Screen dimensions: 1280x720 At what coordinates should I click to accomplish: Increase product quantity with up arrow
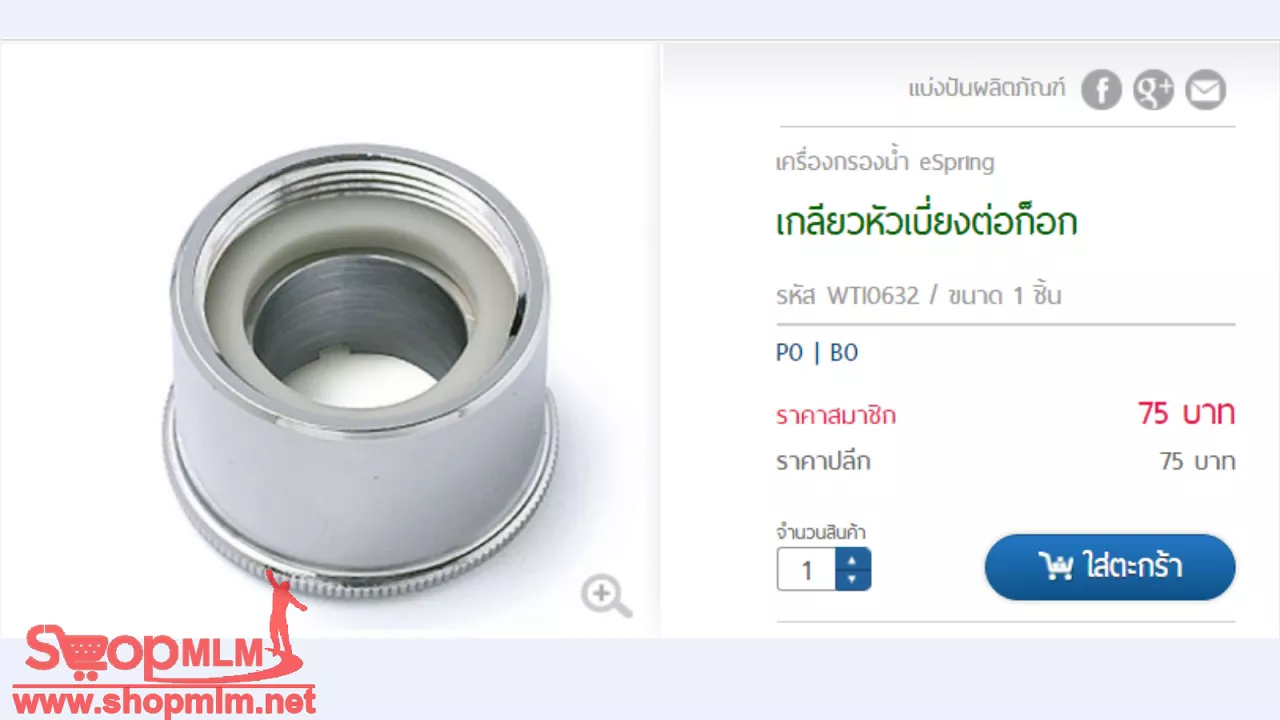point(852,560)
